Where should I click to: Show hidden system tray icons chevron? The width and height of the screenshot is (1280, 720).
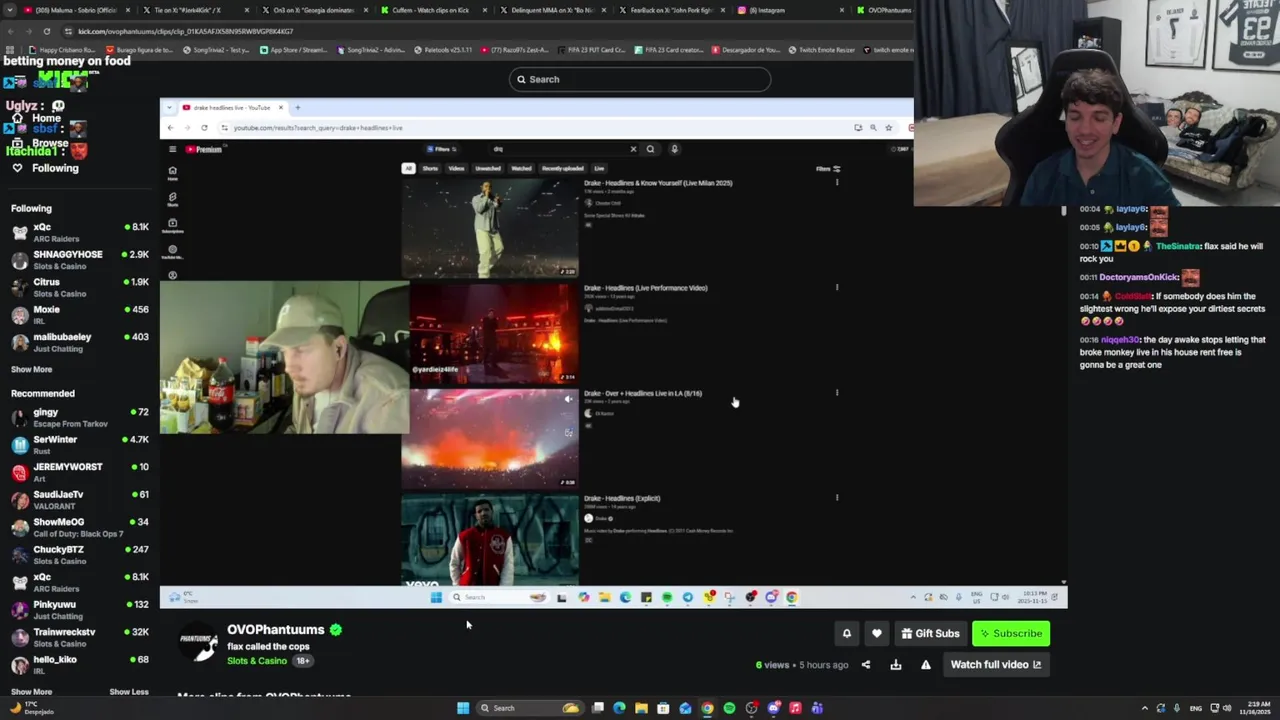[x=1145, y=708]
